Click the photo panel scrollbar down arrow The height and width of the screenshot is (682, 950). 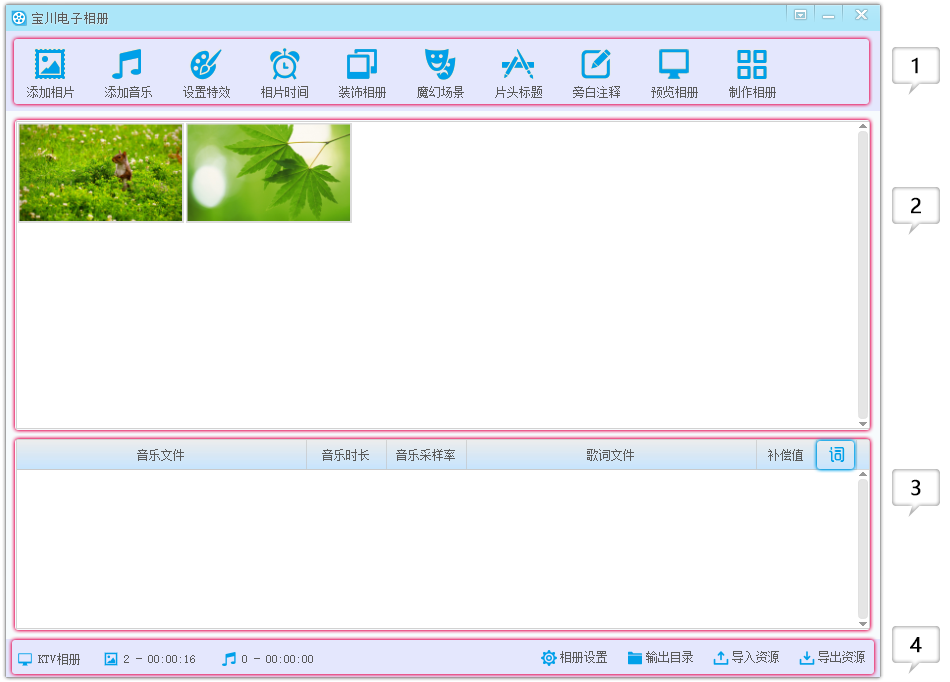[863, 424]
